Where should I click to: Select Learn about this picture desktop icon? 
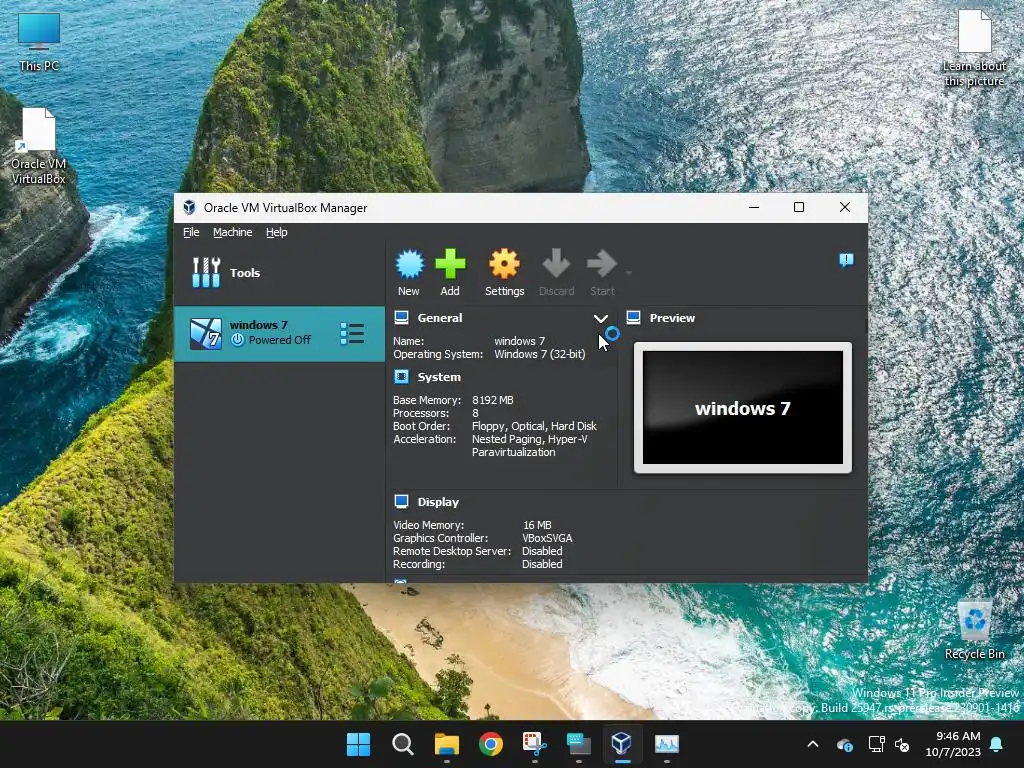[x=974, y=49]
